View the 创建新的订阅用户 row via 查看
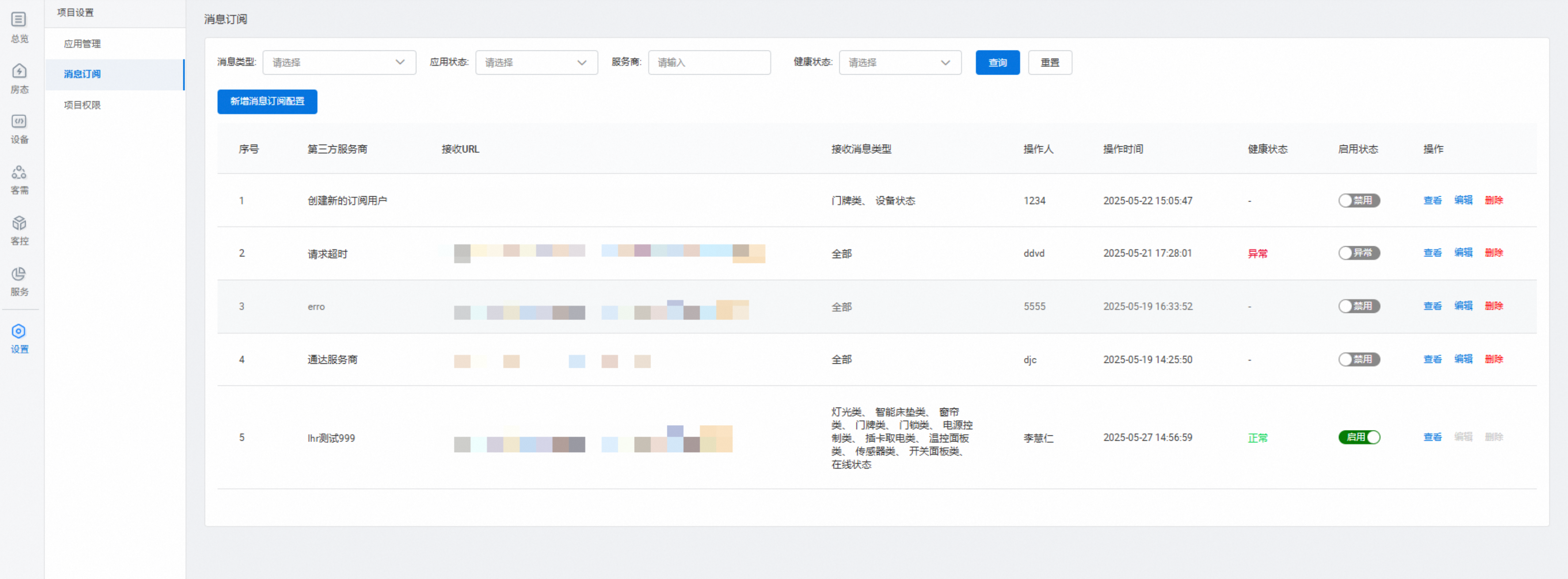Image resolution: width=1568 pixels, height=579 pixels. (1432, 200)
